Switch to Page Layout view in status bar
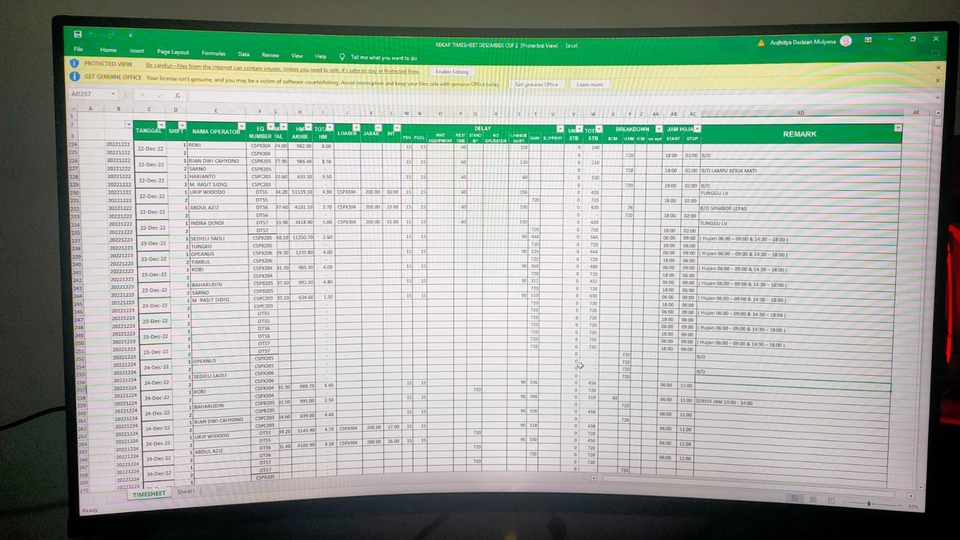960x540 pixels. point(812,500)
